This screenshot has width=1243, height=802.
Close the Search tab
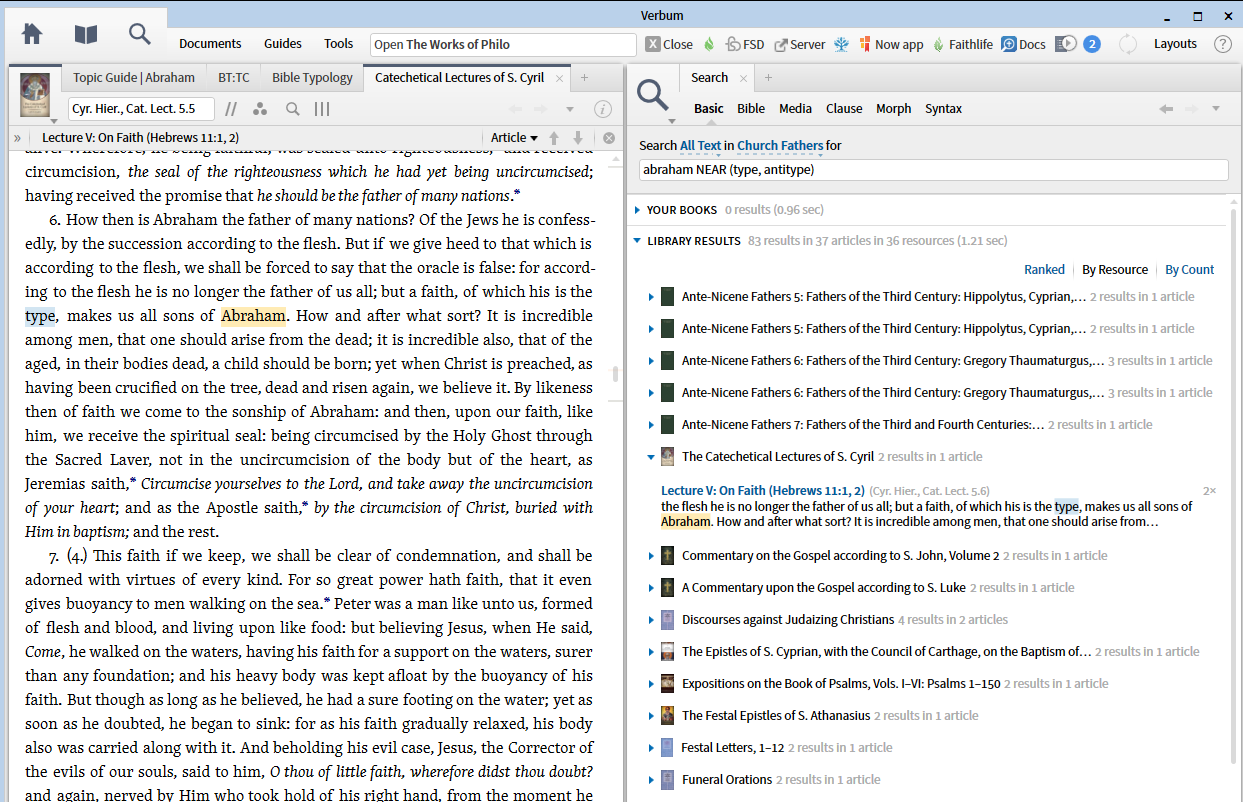(743, 78)
